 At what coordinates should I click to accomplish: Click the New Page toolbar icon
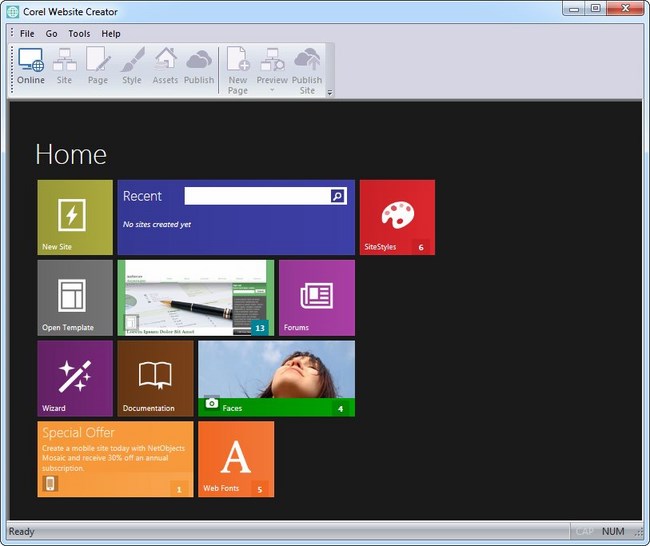tap(238, 71)
